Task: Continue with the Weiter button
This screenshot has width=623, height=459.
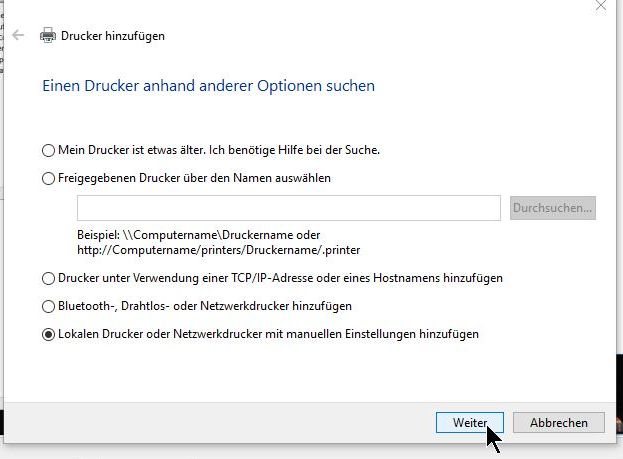Action: click(470, 422)
